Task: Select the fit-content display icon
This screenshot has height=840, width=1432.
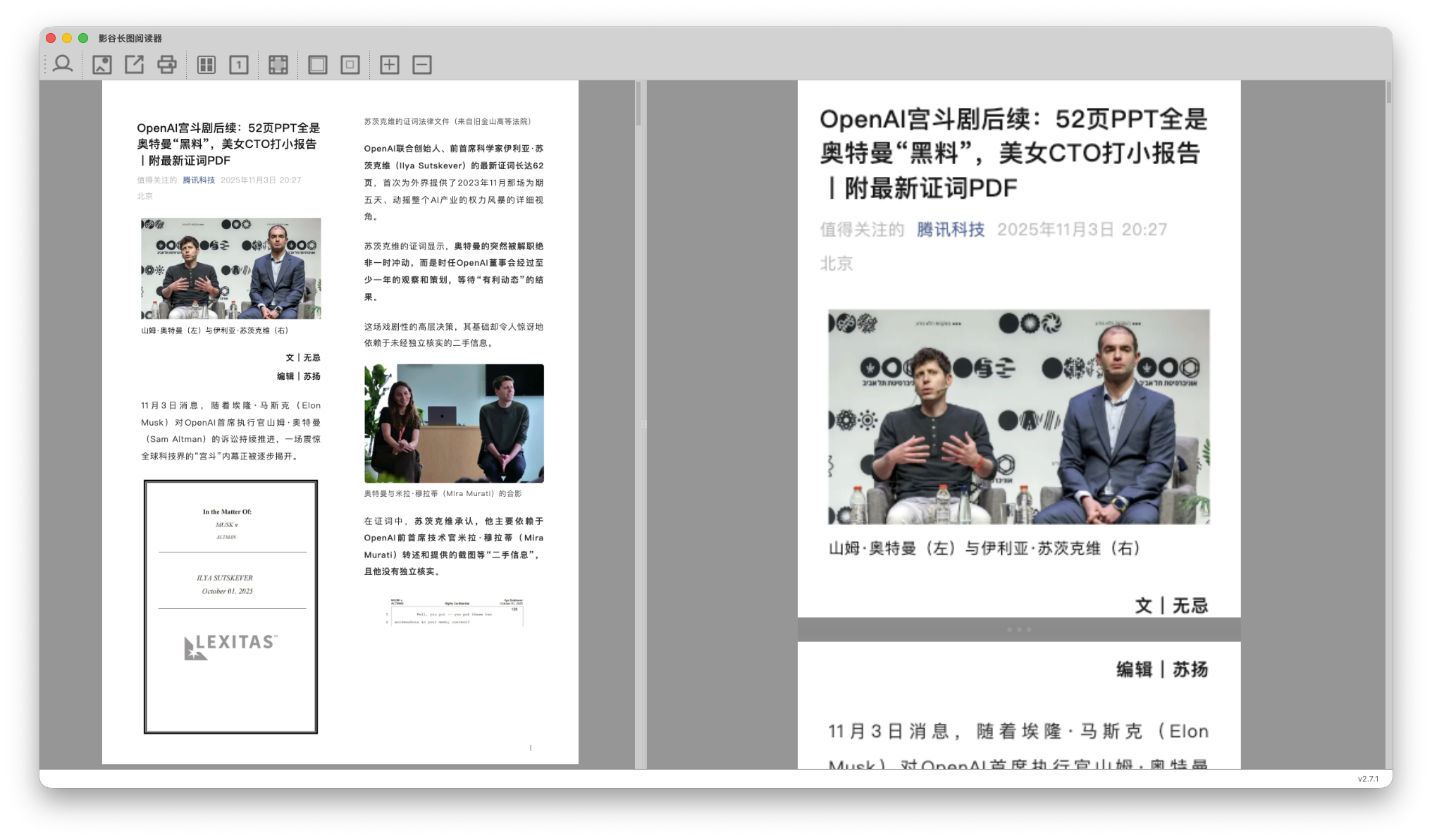Action: tap(350, 64)
